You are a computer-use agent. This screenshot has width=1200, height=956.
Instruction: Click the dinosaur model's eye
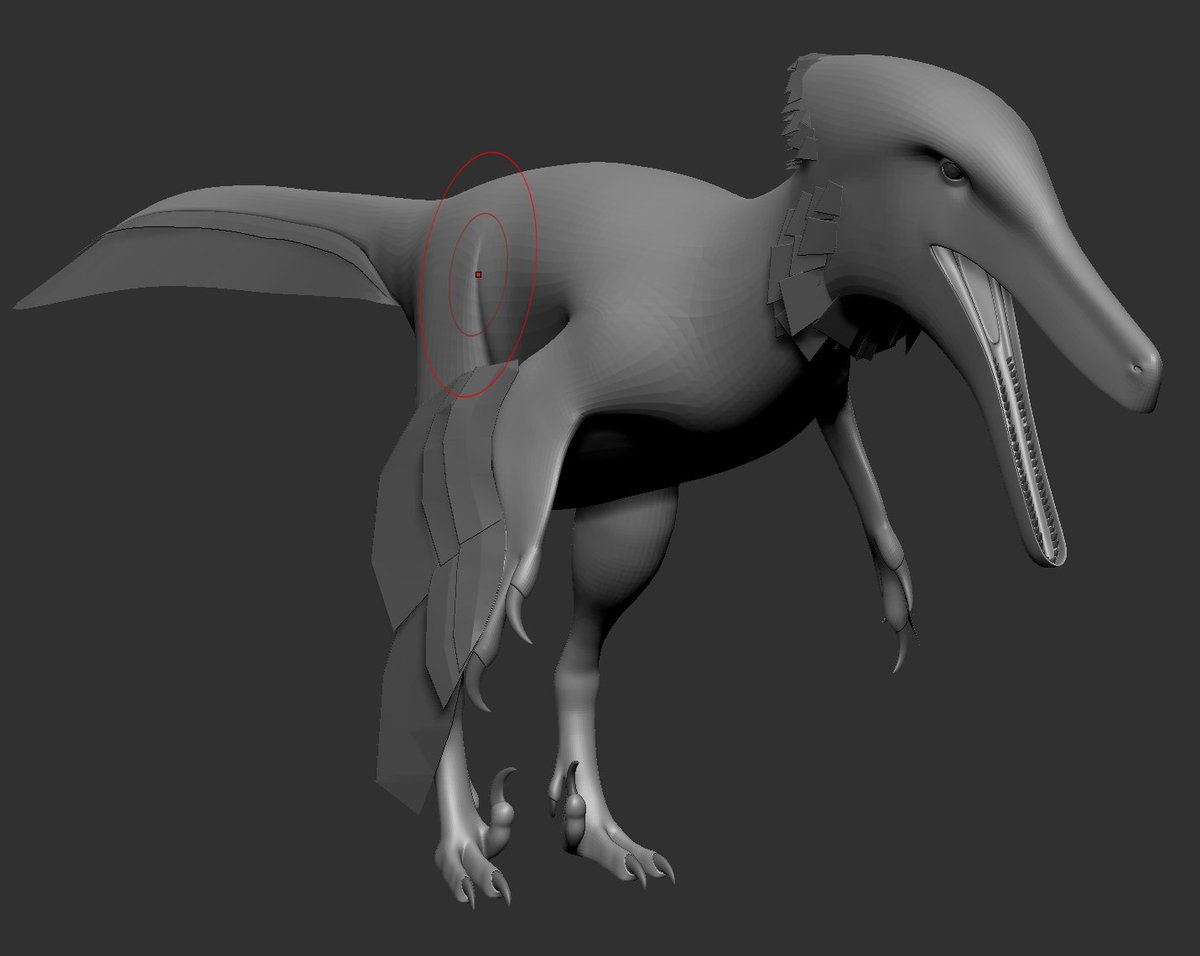(x=952, y=171)
